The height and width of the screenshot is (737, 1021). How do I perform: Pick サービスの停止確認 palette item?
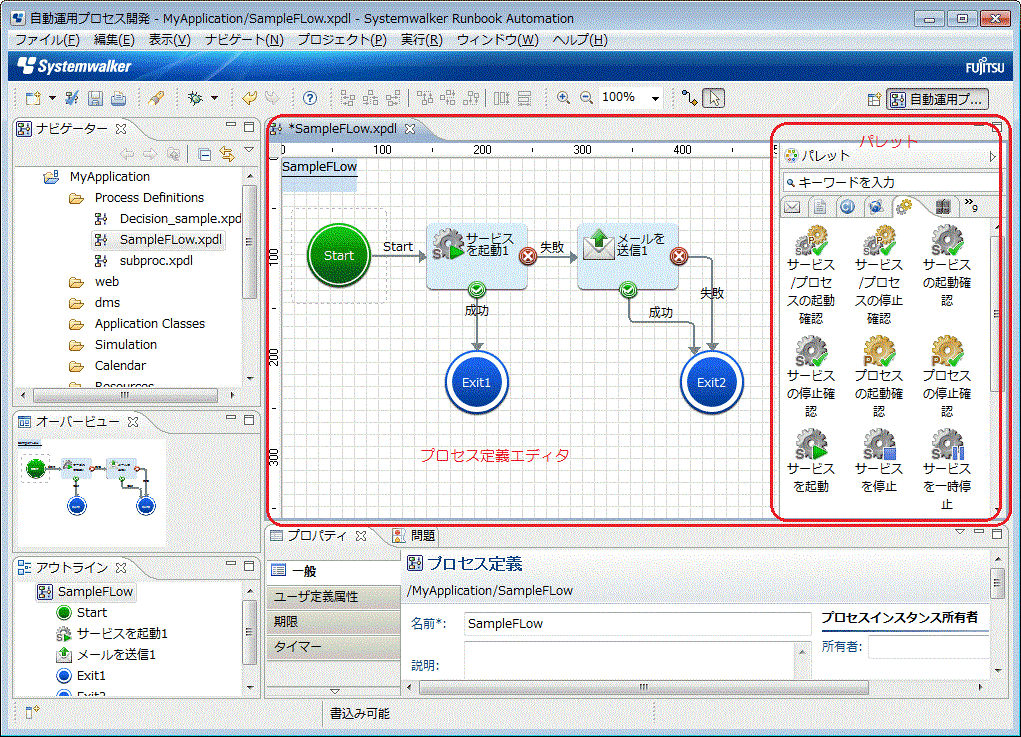coord(811,376)
